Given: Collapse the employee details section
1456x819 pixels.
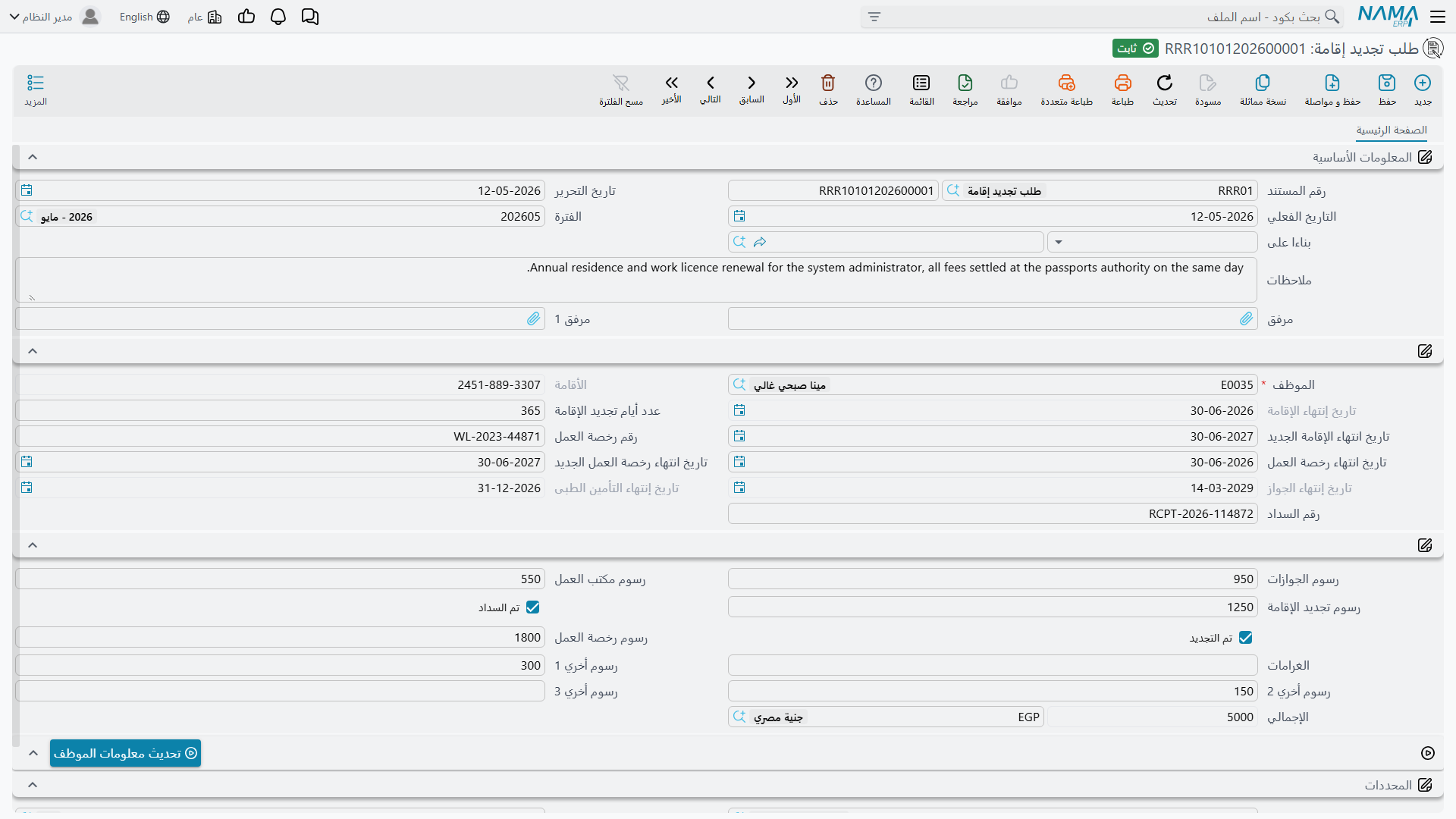Looking at the screenshot, I should [33, 351].
